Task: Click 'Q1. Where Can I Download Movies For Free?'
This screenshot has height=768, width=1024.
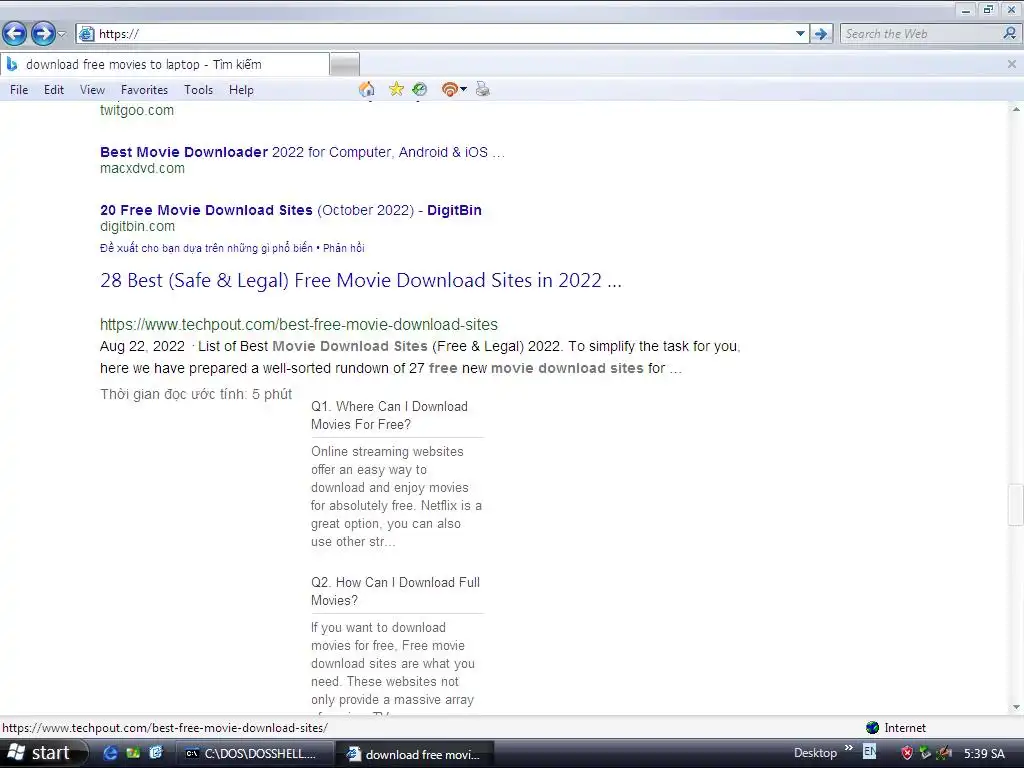Action: click(x=390, y=415)
